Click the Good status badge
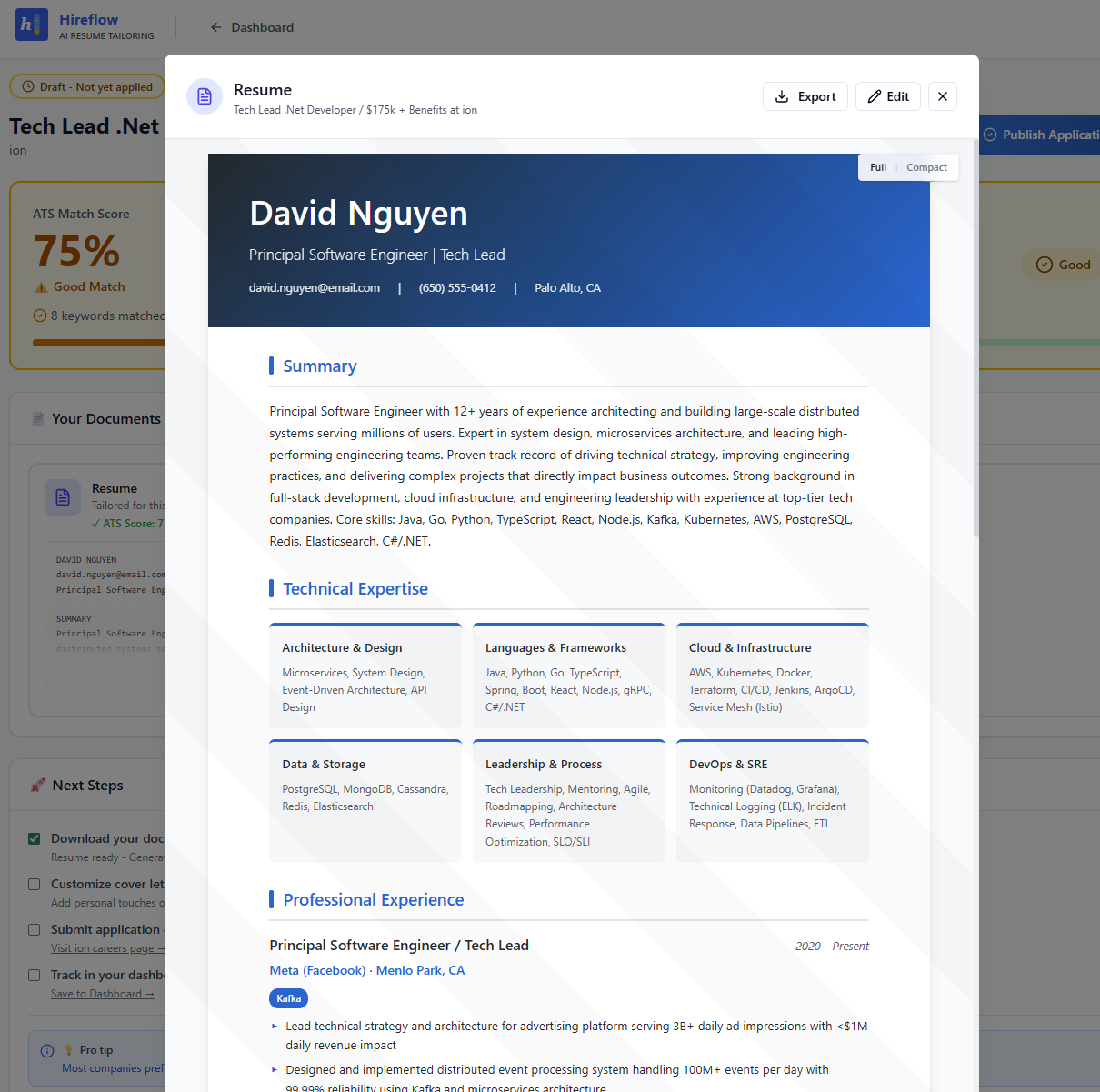The height and width of the screenshot is (1092, 1100). pos(1063,265)
